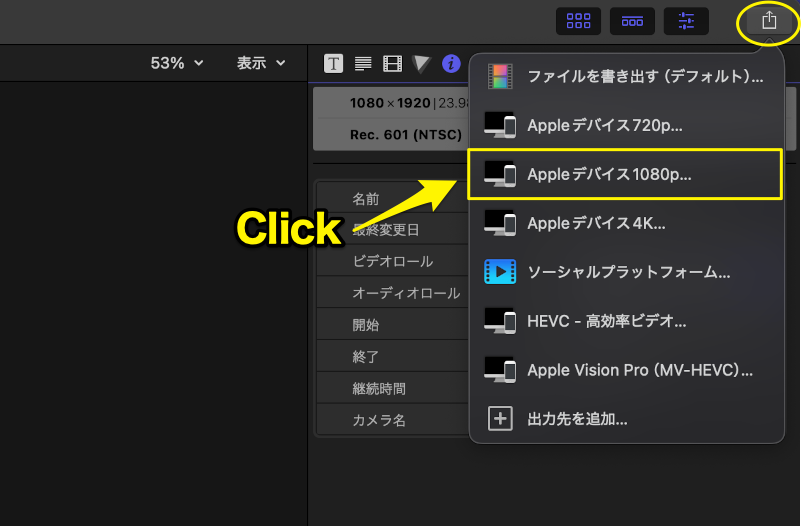Open the paragraph lines inspector icon
The height and width of the screenshot is (526, 801).
(x=363, y=64)
